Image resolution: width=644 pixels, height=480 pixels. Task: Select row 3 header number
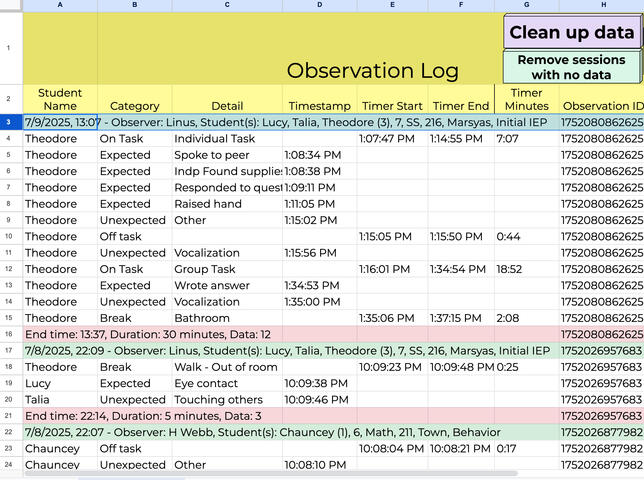pos(10,122)
